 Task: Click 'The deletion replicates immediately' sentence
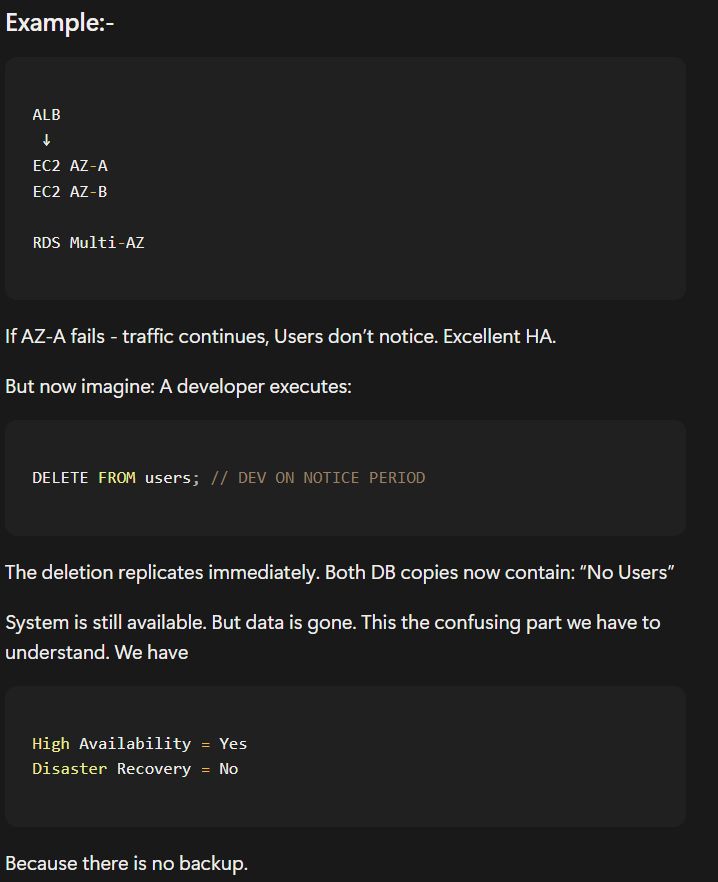click(x=162, y=573)
